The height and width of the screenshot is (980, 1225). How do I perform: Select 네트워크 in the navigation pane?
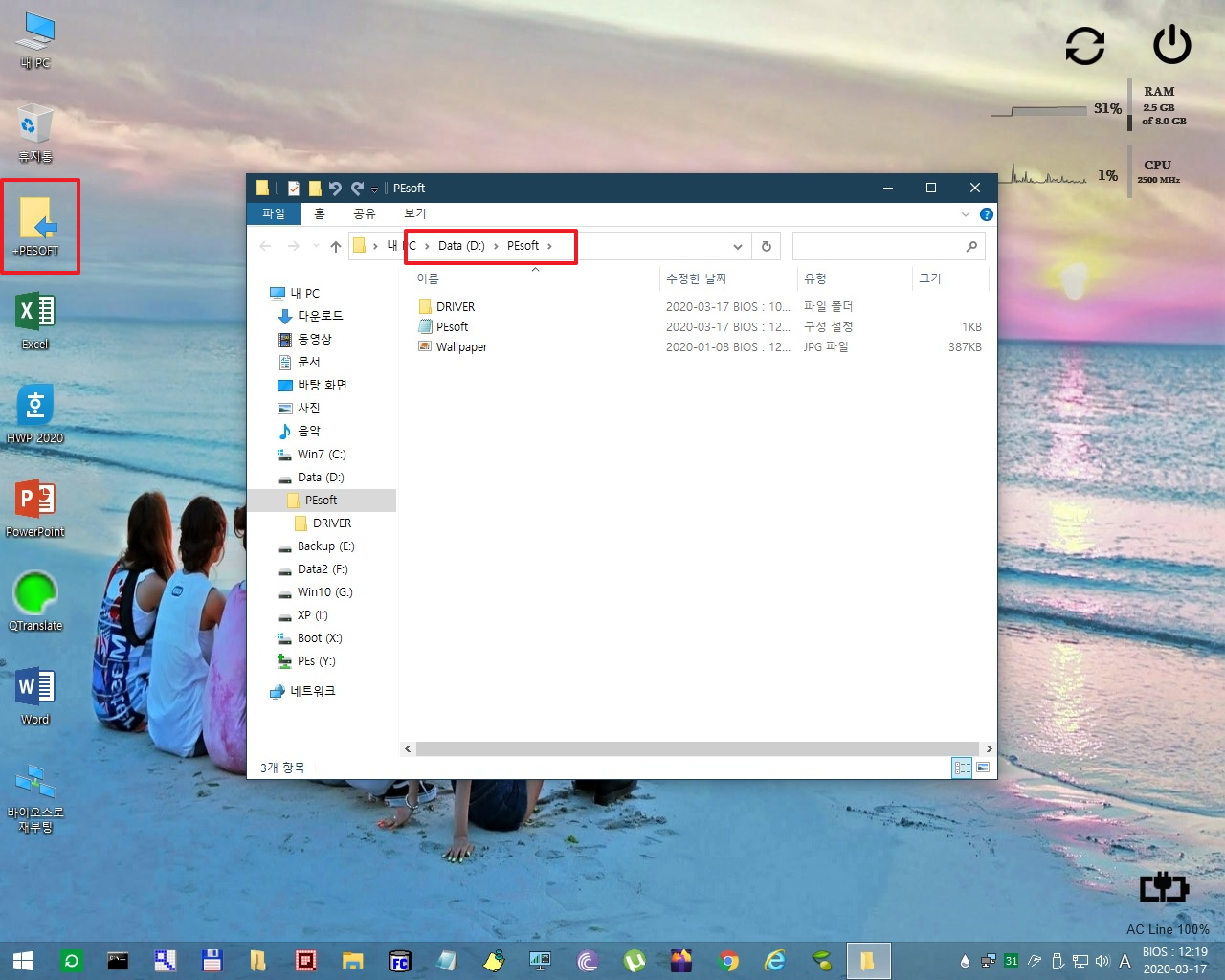[312, 691]
